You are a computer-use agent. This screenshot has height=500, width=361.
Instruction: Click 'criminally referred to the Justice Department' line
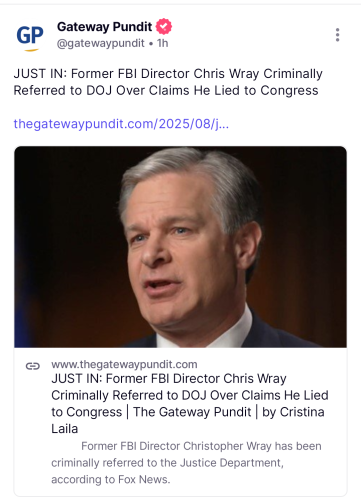coord(167,463)
